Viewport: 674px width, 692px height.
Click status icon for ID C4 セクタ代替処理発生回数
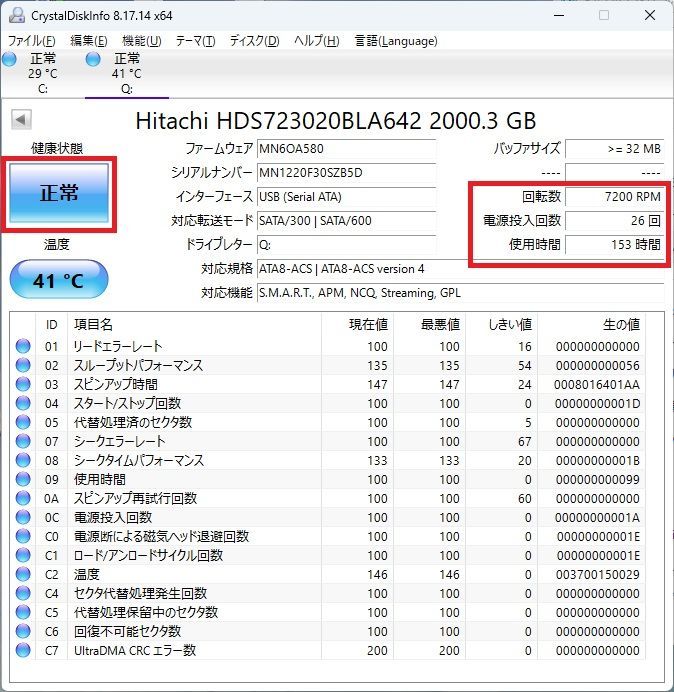coord(23,593)
